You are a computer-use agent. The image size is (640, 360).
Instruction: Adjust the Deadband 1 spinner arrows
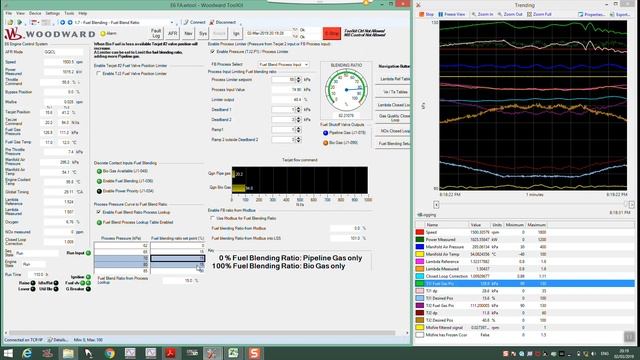click(298, 110)
